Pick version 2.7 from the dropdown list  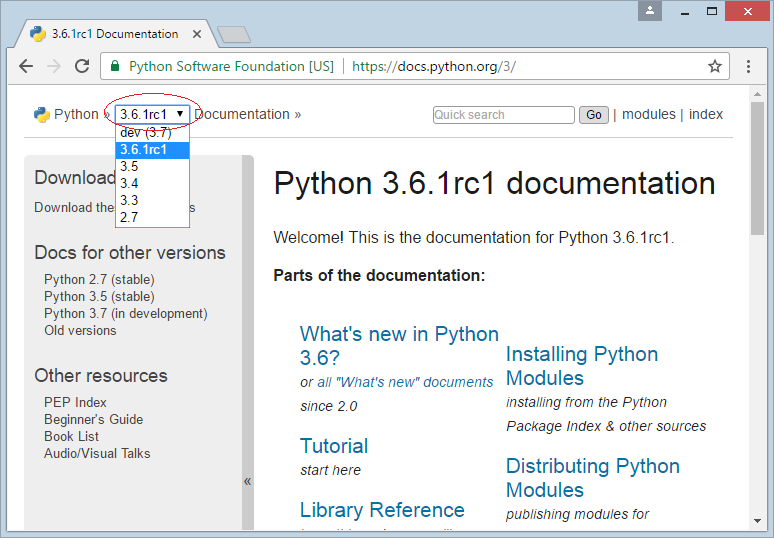click(152, 217)
